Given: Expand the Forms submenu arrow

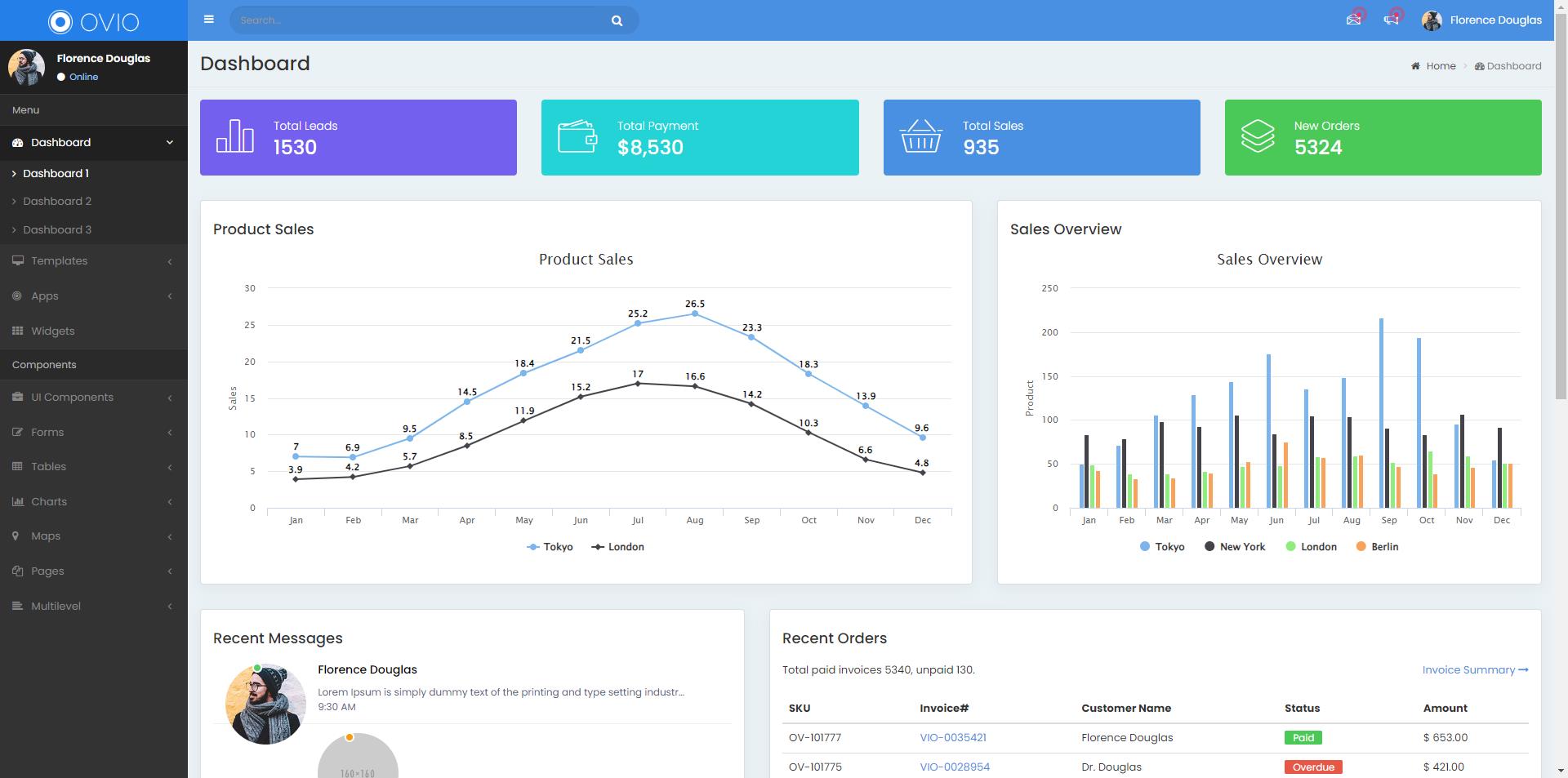Looking at the screenshot, I should coord(170,433).
